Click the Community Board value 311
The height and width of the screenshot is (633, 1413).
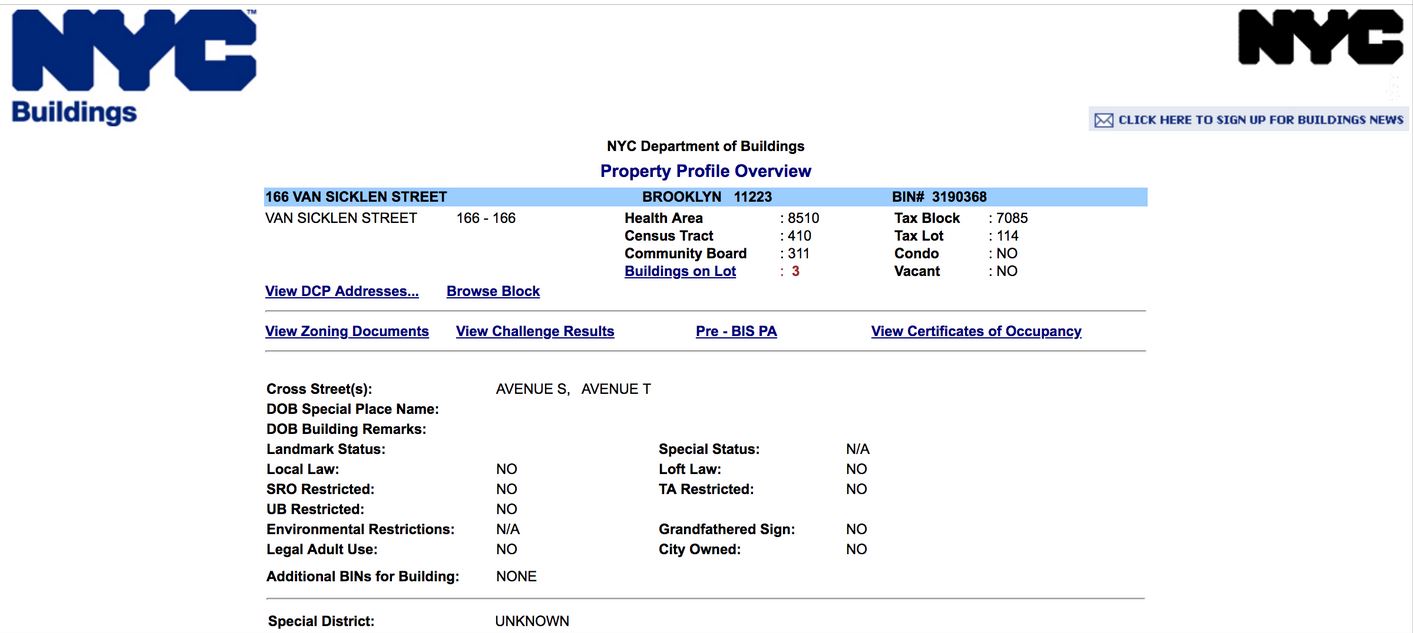799,253
